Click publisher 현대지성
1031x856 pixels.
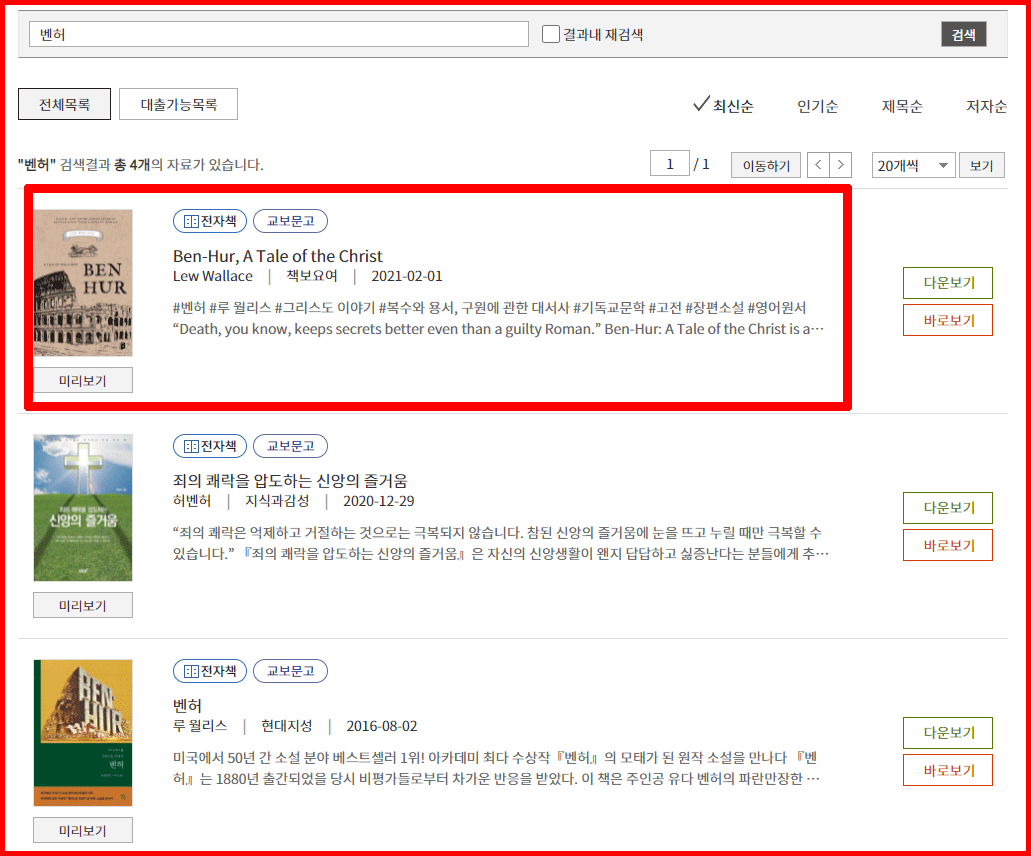click(287, 726)
